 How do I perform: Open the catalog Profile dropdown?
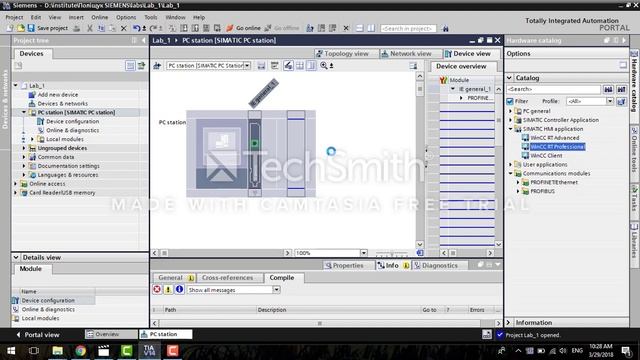point(610,101)
